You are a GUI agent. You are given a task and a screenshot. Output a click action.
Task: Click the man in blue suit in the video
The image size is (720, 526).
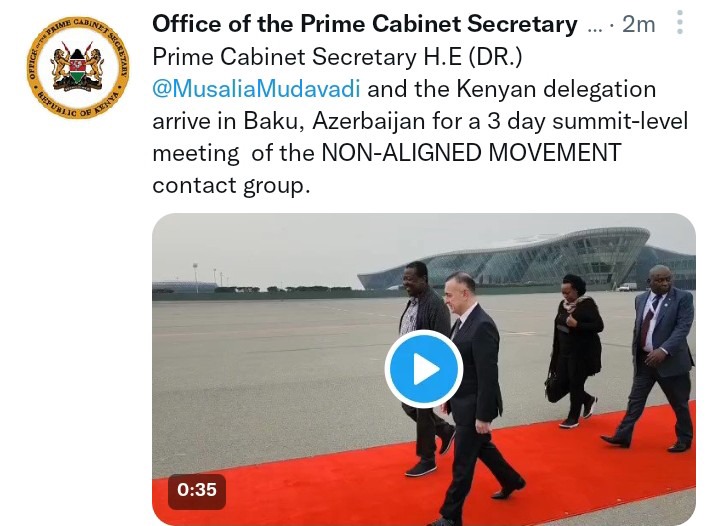[x=658, y=358]
